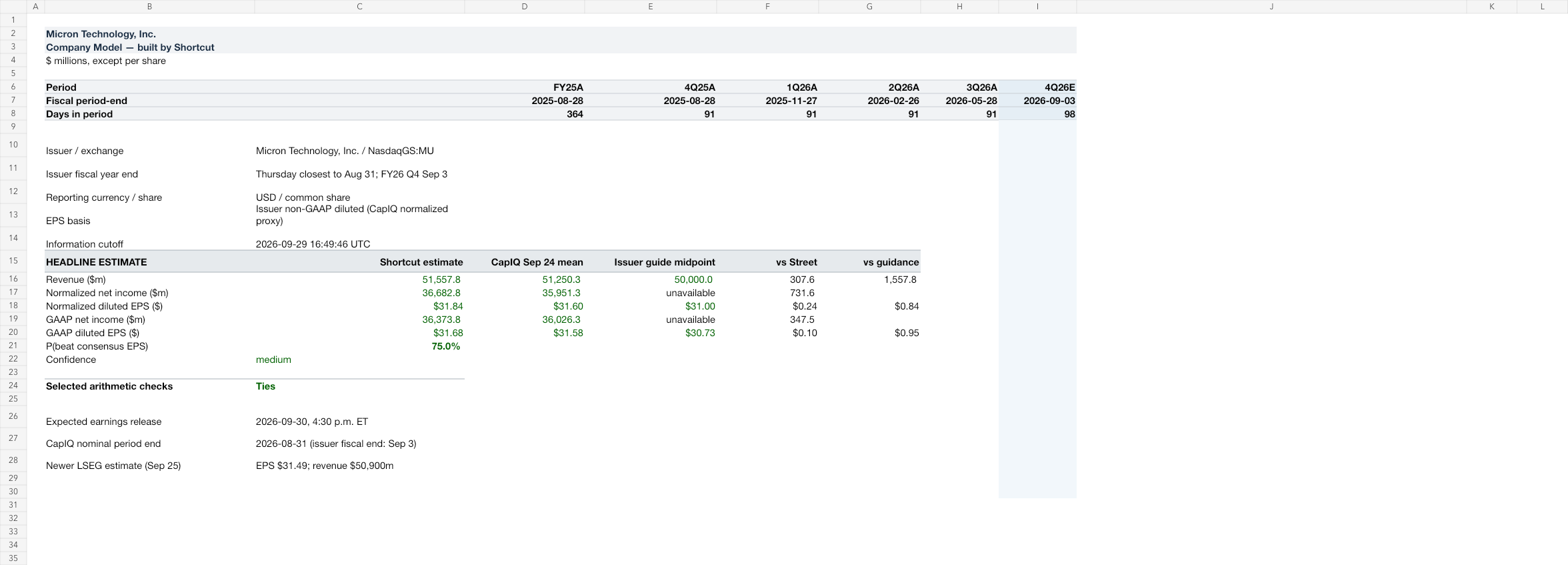Click column header D
The width and height of the screenshot is (1568, 565).
pyautogui.click(x=525, y=7)
